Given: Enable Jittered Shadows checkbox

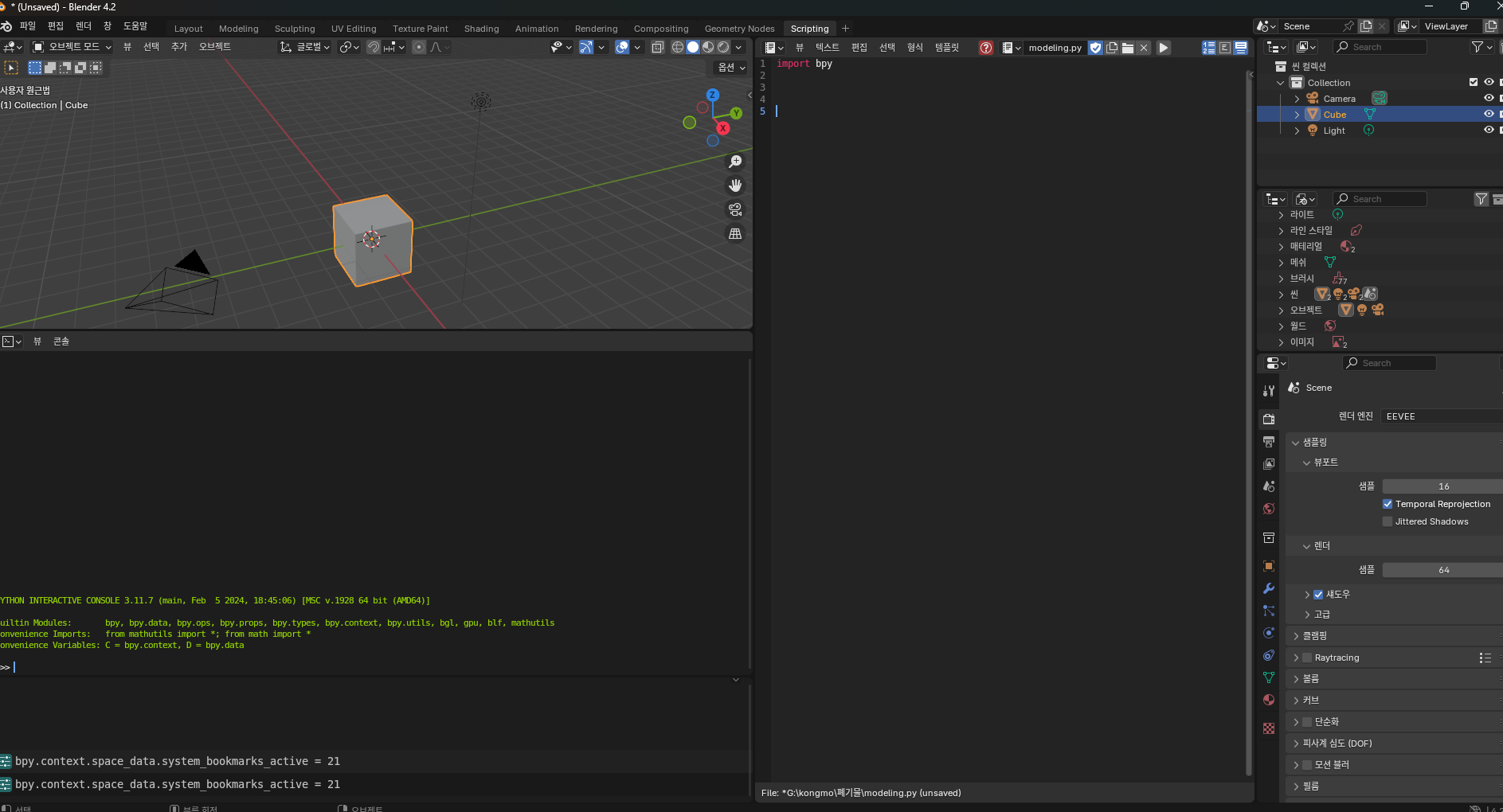Looking at the screenshot, I should click(x=1388, y=521).
